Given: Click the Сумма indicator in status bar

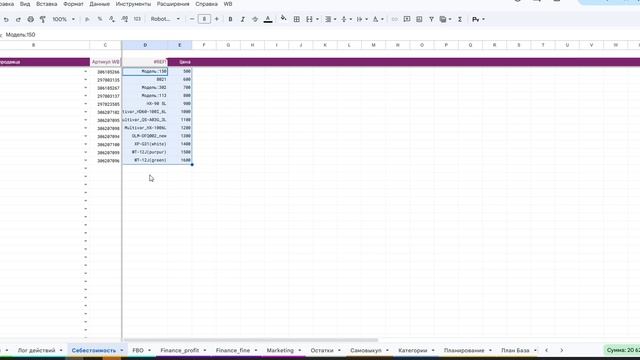Looking at the screenshot, I should pyautogui.click(x=622, y=350).
